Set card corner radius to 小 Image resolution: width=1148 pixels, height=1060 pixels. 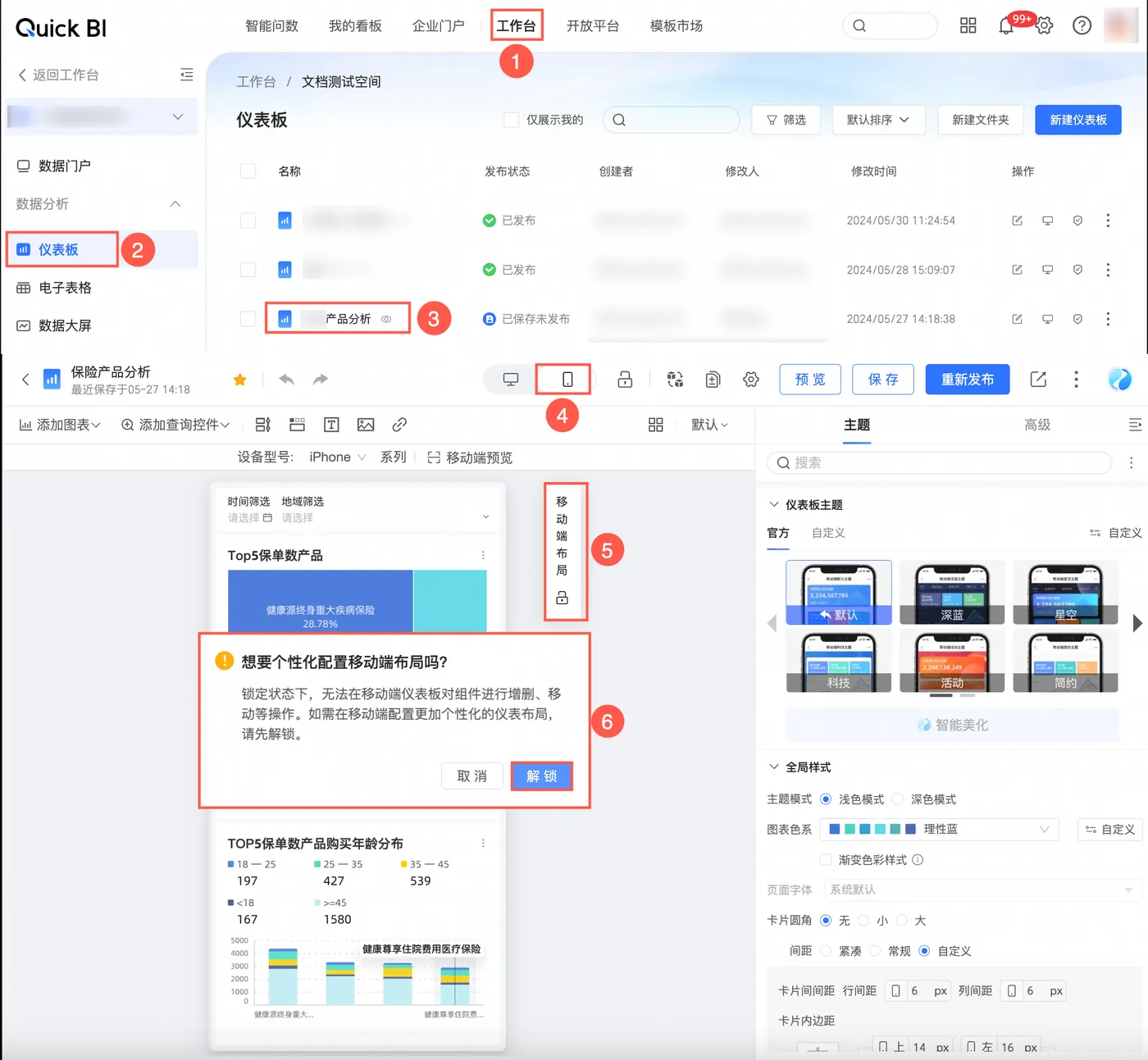pyautogui.click(x=863, y=921)
